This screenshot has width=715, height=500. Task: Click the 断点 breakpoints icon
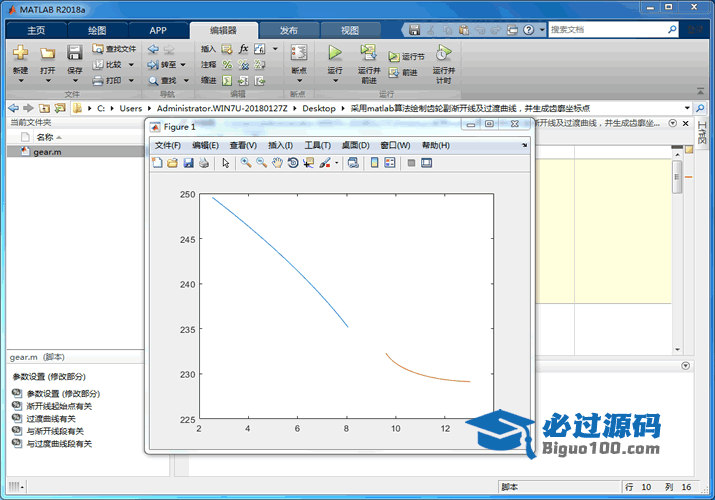pyautogui.click(x=299, y=52)
